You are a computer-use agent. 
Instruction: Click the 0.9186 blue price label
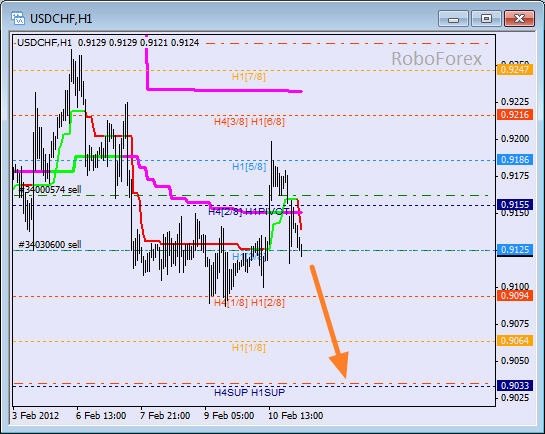point(515,160)
